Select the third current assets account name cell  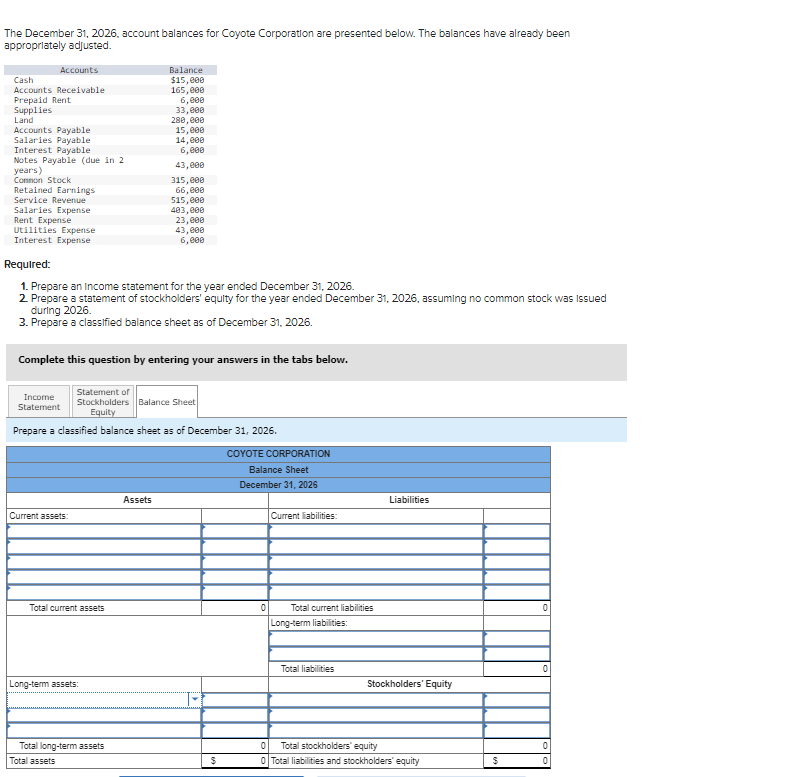coord(104,561)
